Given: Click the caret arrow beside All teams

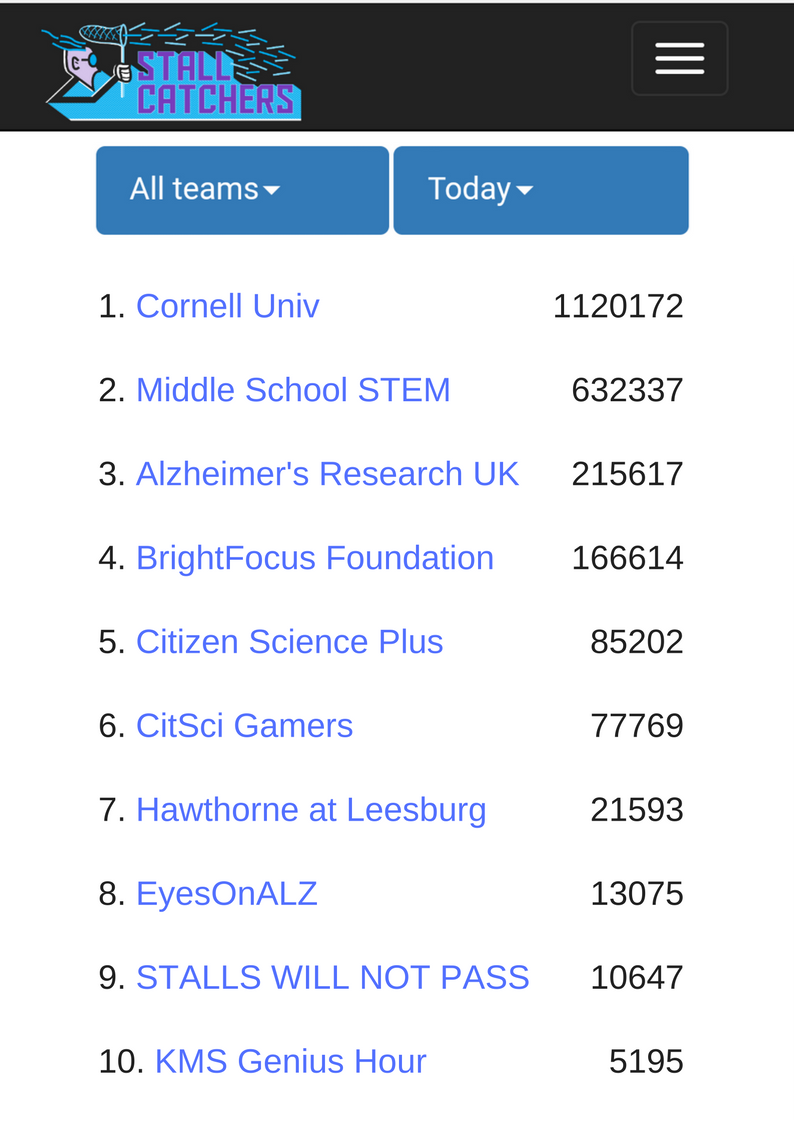Looking at the screenshot, I should pos(271,191).
